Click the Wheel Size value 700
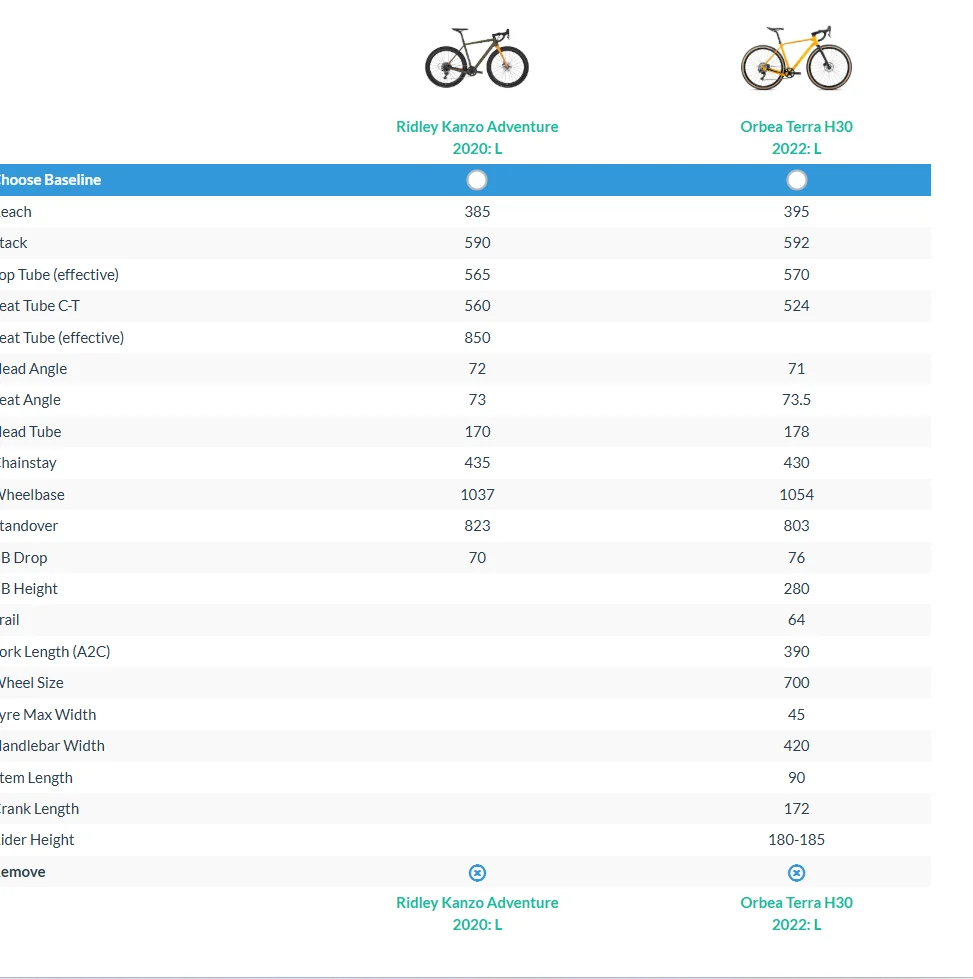The width and height of the screenshot is (973, 979). click(796, 683)
